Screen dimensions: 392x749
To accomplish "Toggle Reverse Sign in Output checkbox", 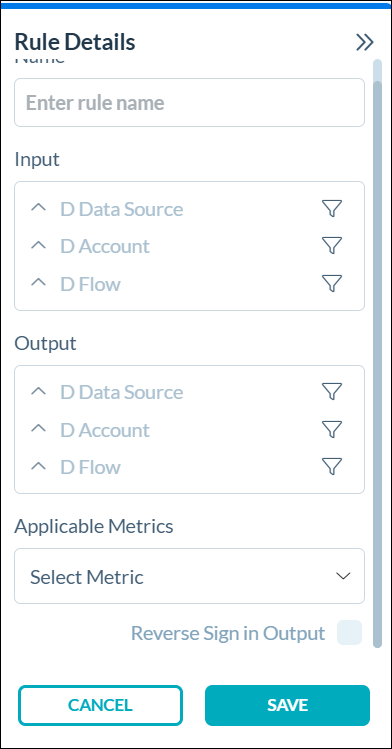I will coord(350,632).
